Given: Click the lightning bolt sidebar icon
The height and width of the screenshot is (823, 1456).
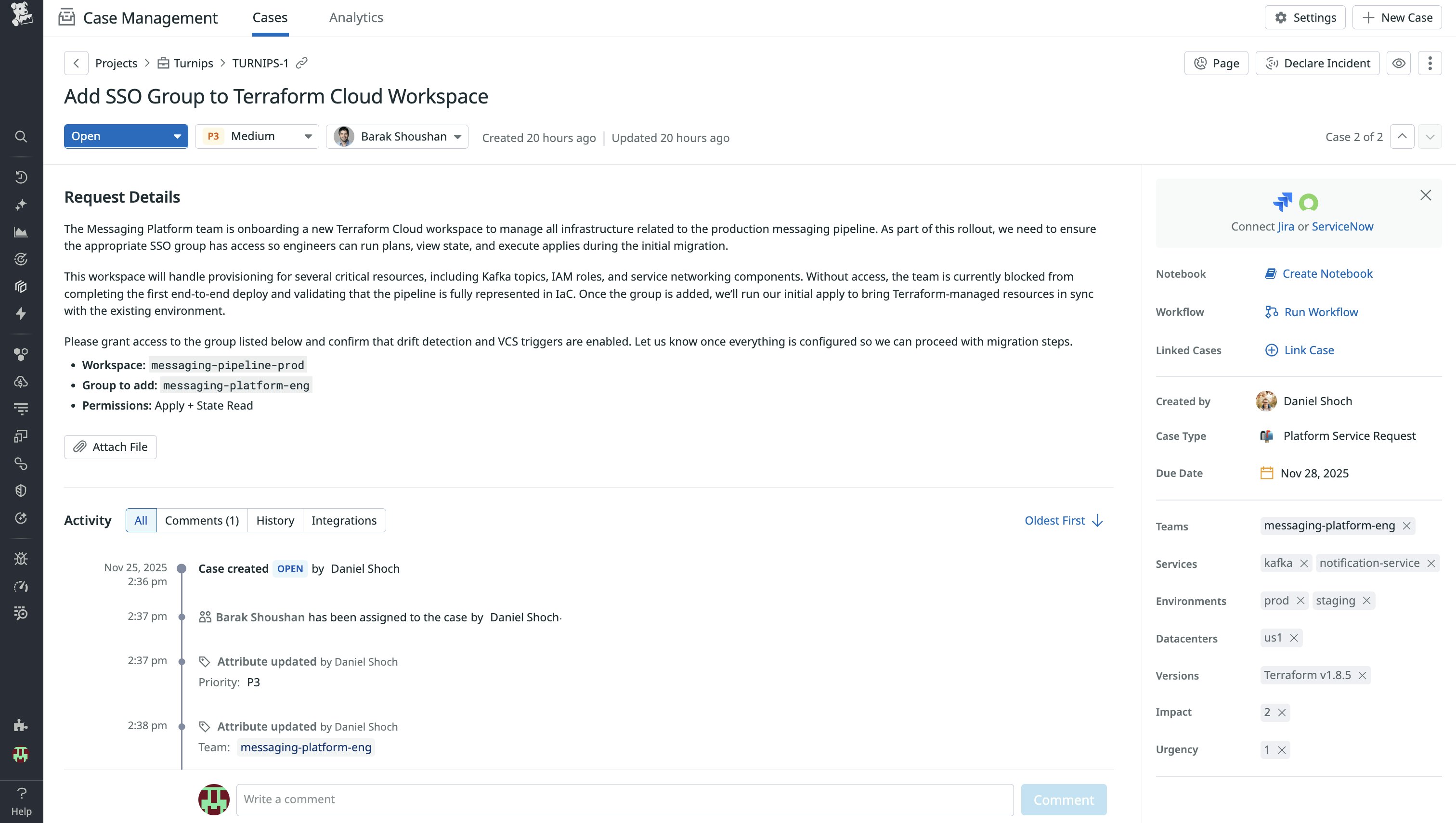Looking at the screenshot, I should [21, 314].
